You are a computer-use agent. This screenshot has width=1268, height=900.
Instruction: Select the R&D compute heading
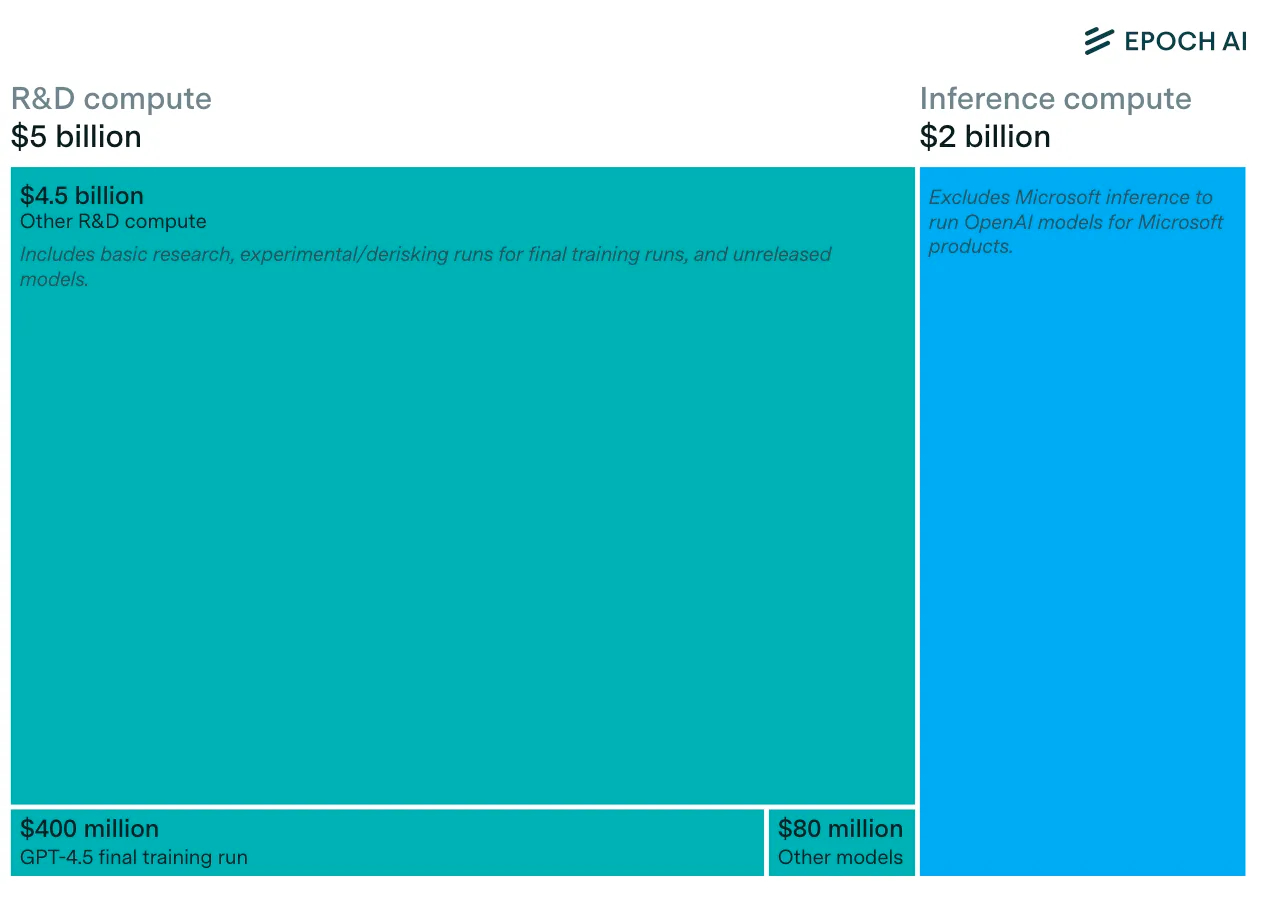111,99
